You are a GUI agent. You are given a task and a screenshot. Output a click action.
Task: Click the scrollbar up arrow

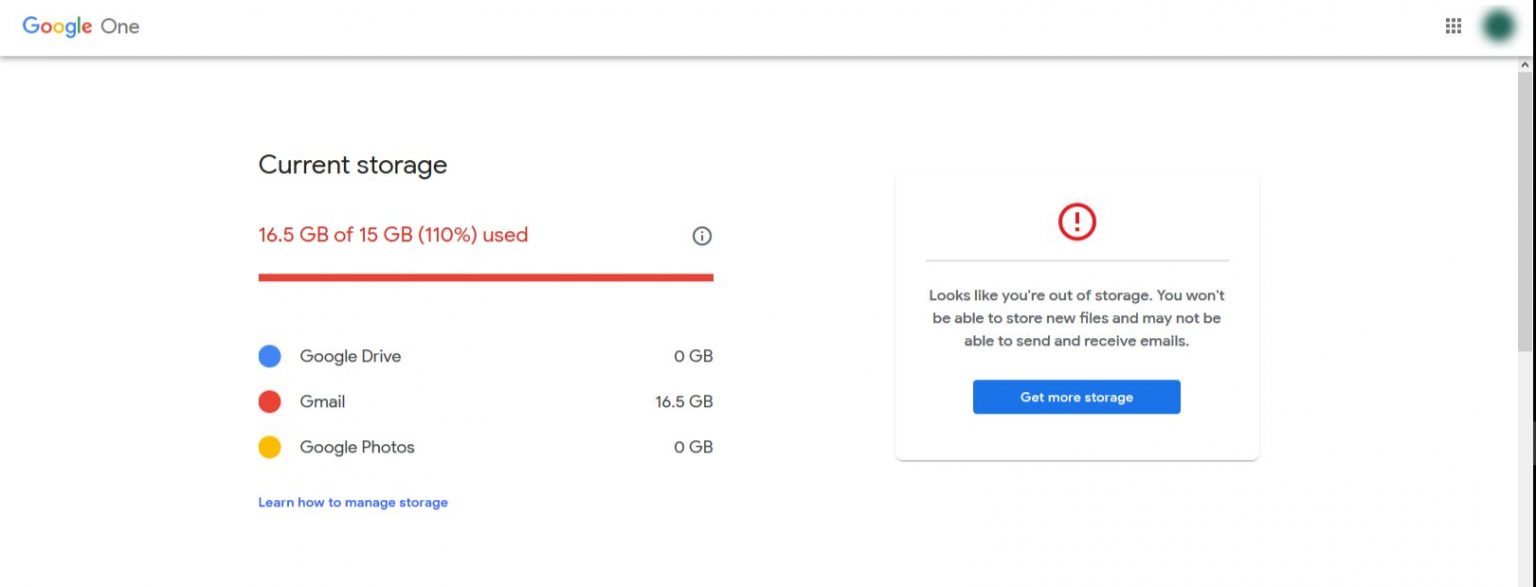(1525, 64)
